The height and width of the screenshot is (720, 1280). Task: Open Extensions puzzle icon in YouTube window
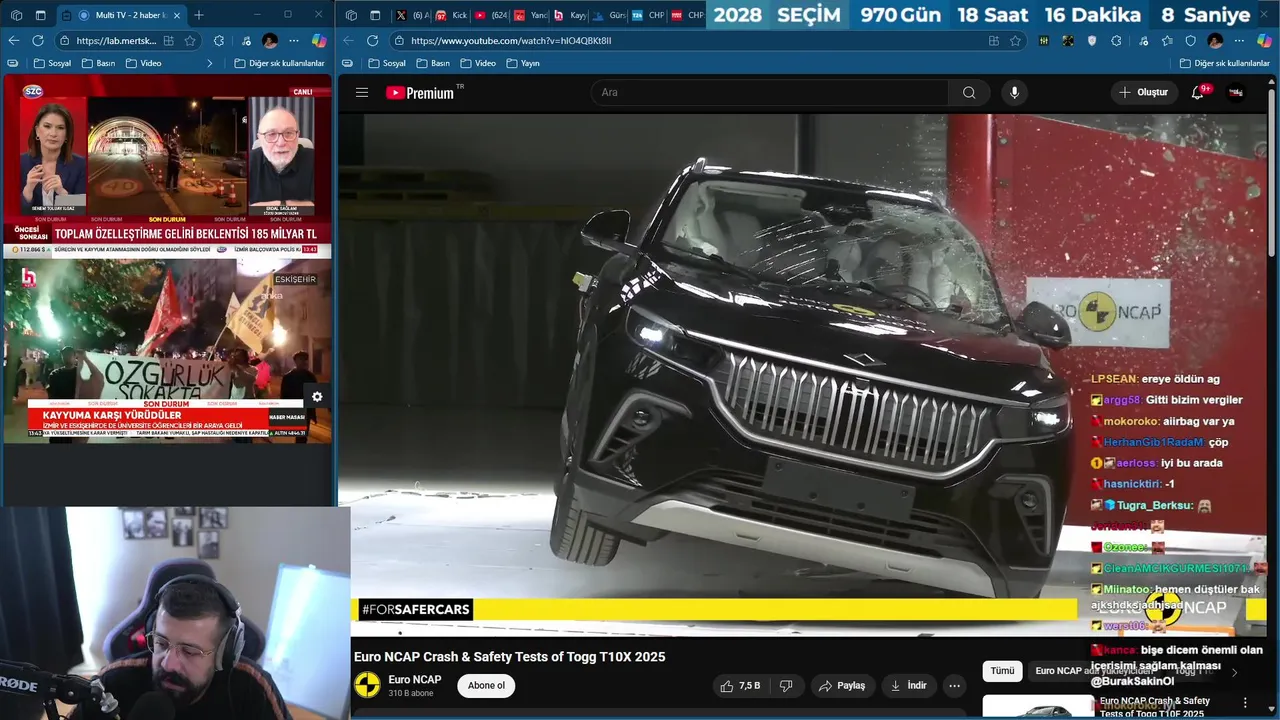pos(1116,41)
